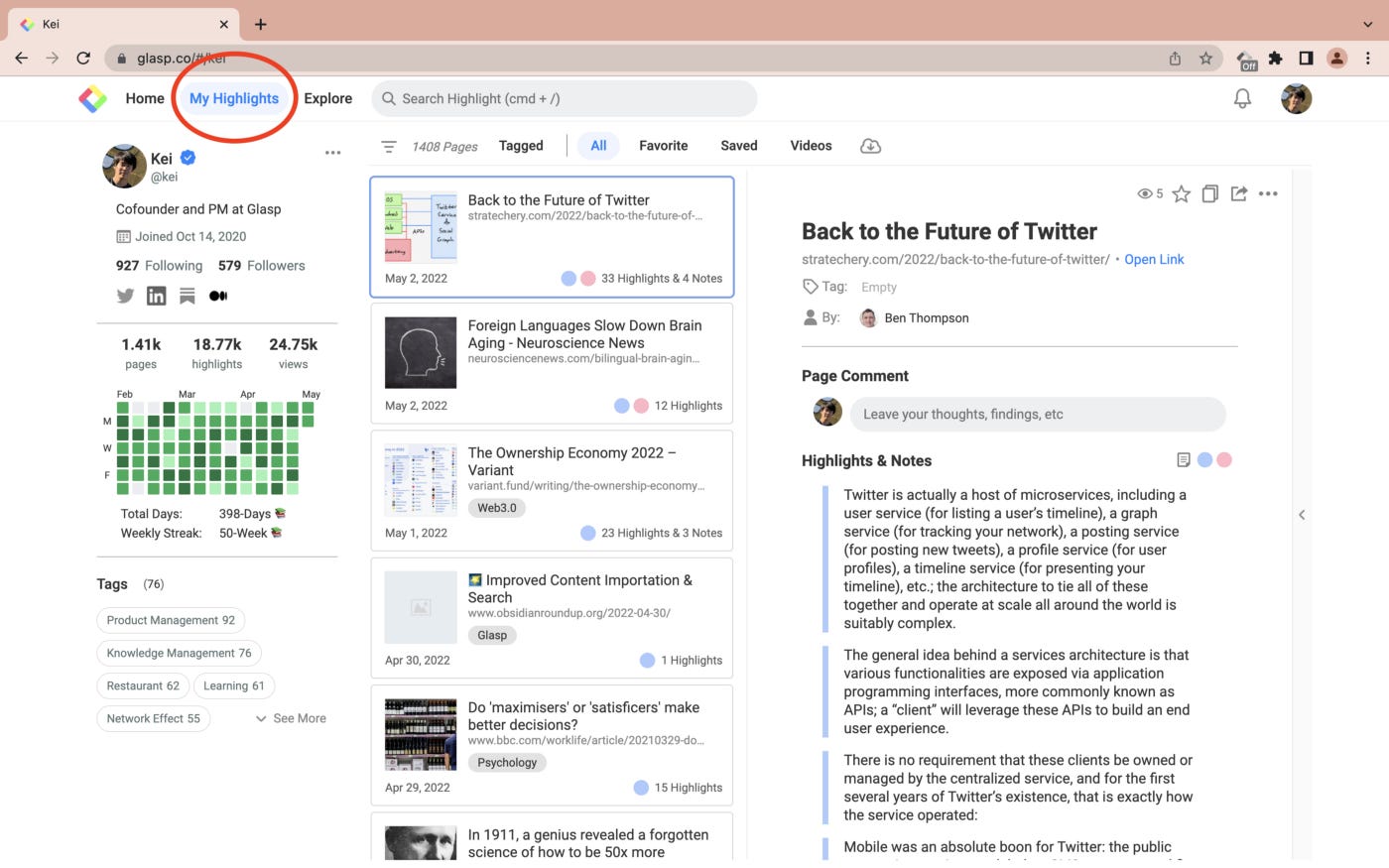Image resolution: width=1389 pixels, height=868 pixels.
Task: Click the tag icon next to Tag label
Action: point(811,287)
